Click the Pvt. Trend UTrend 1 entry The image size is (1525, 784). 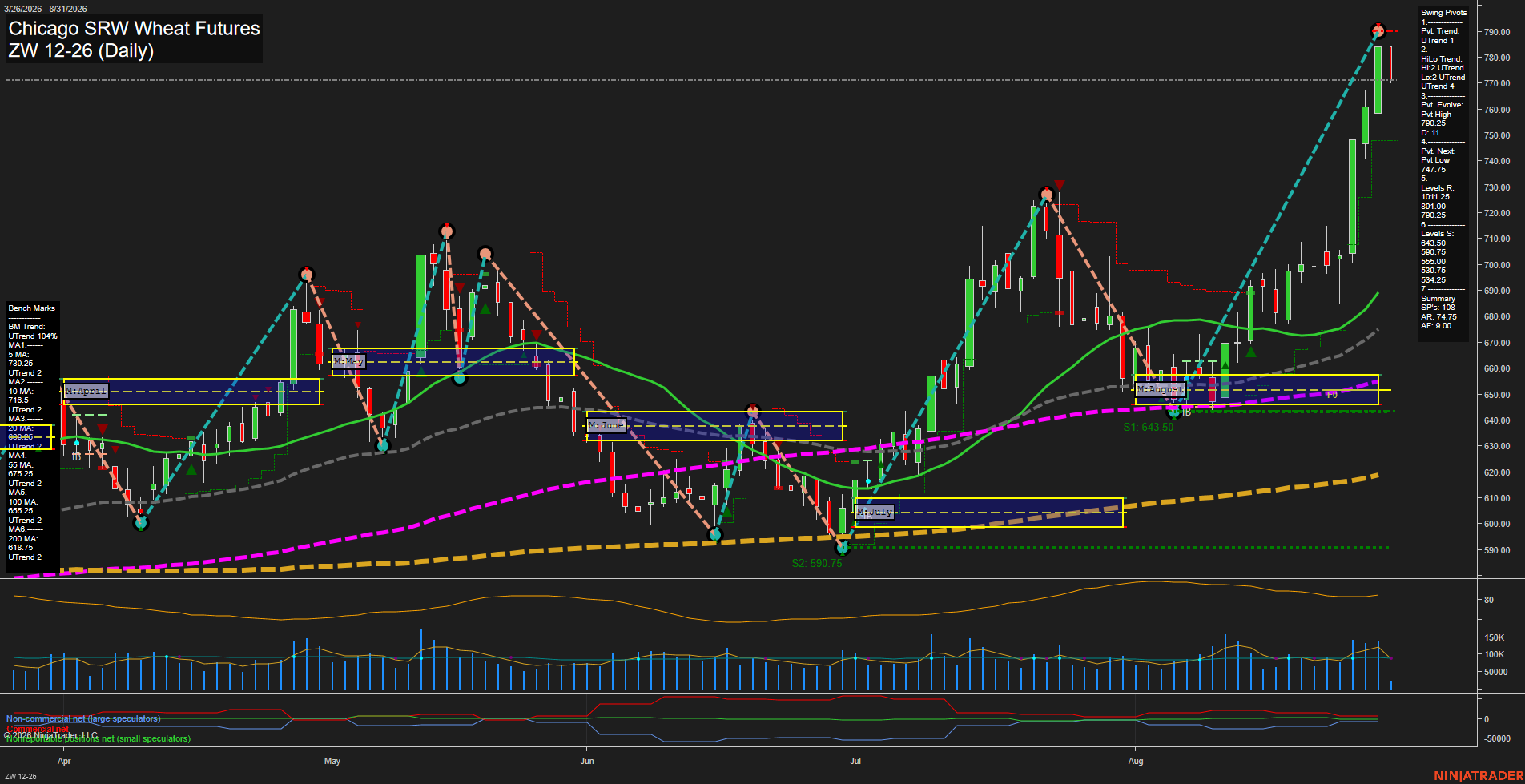point(1437,41)
